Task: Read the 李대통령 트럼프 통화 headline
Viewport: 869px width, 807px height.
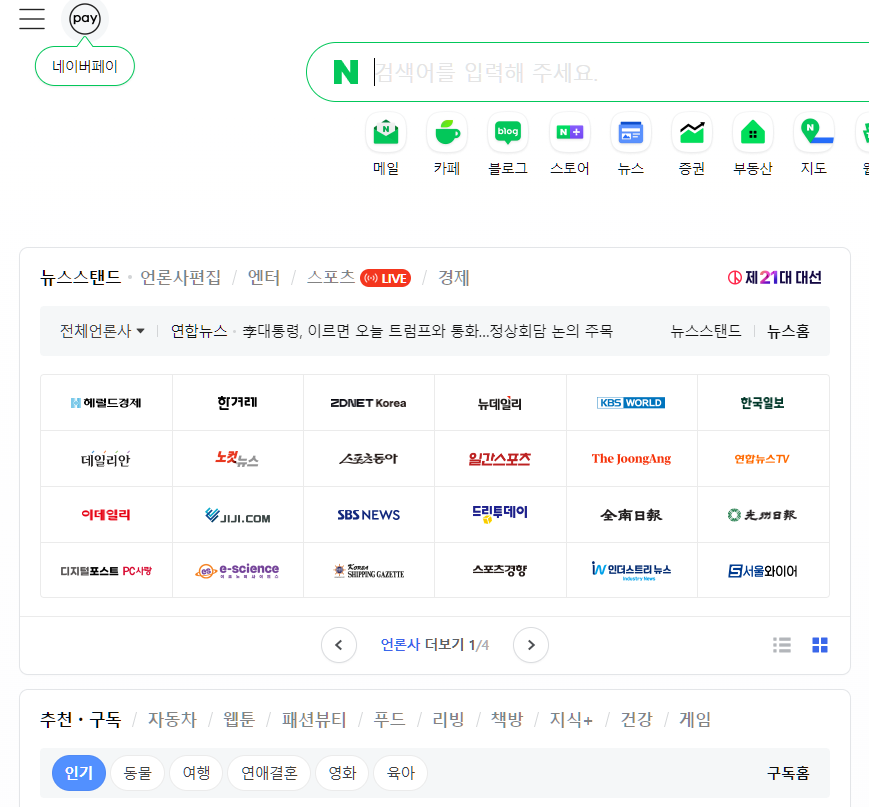Action: tap(428, 331)
